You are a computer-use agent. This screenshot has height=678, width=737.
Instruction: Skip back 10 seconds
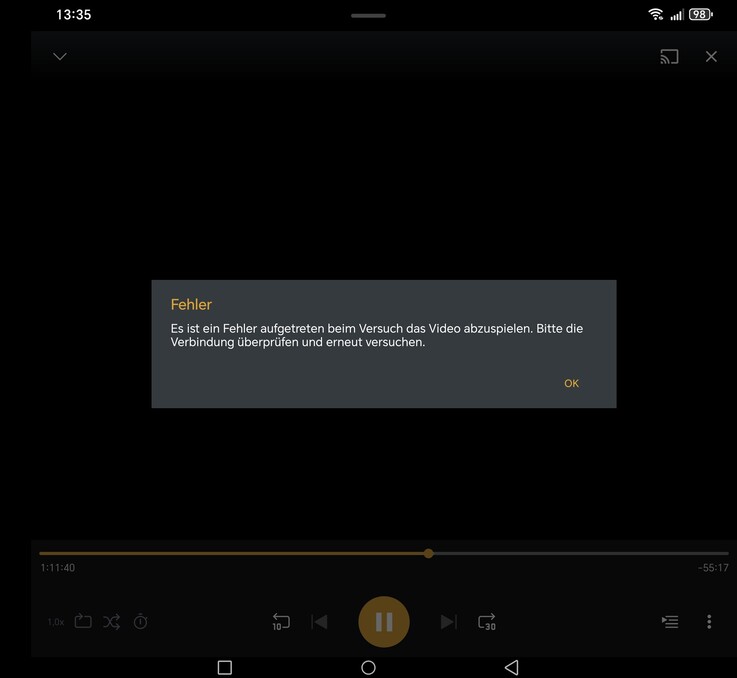(281, 622)
